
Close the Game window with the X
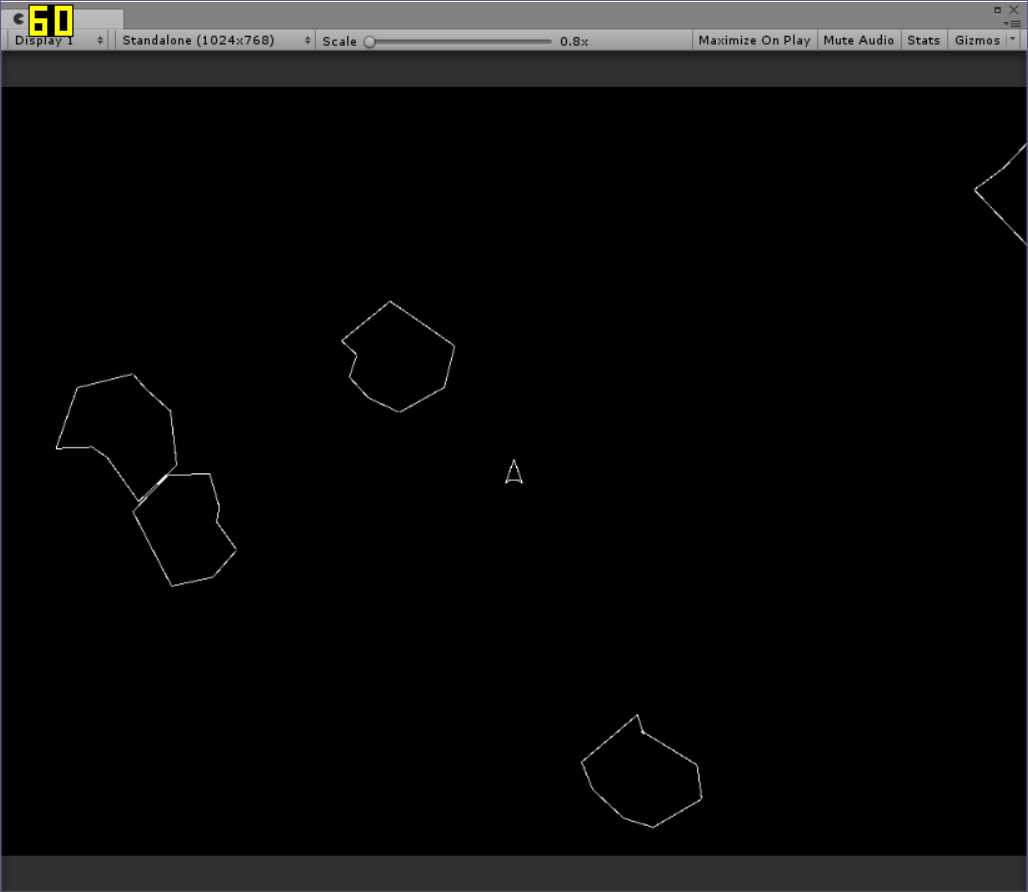pyautogui.click(x=1013, y=9)
